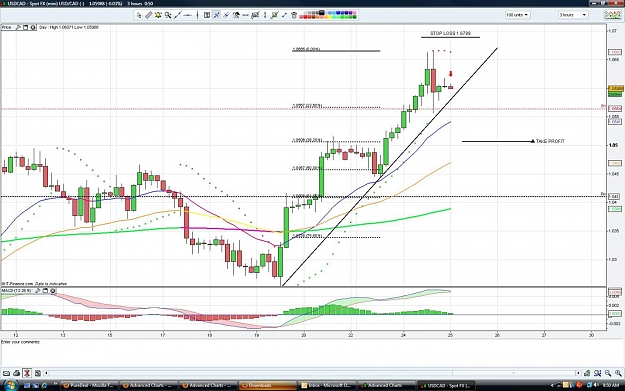Image resolution: width=625 pixels, height=391 pixels.
Task: Click the printer icon
Action: (16, 373)
